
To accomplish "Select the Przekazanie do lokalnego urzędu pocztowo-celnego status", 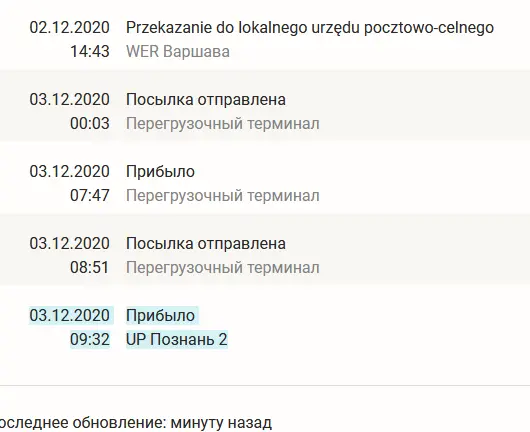I will coord(310,28).
